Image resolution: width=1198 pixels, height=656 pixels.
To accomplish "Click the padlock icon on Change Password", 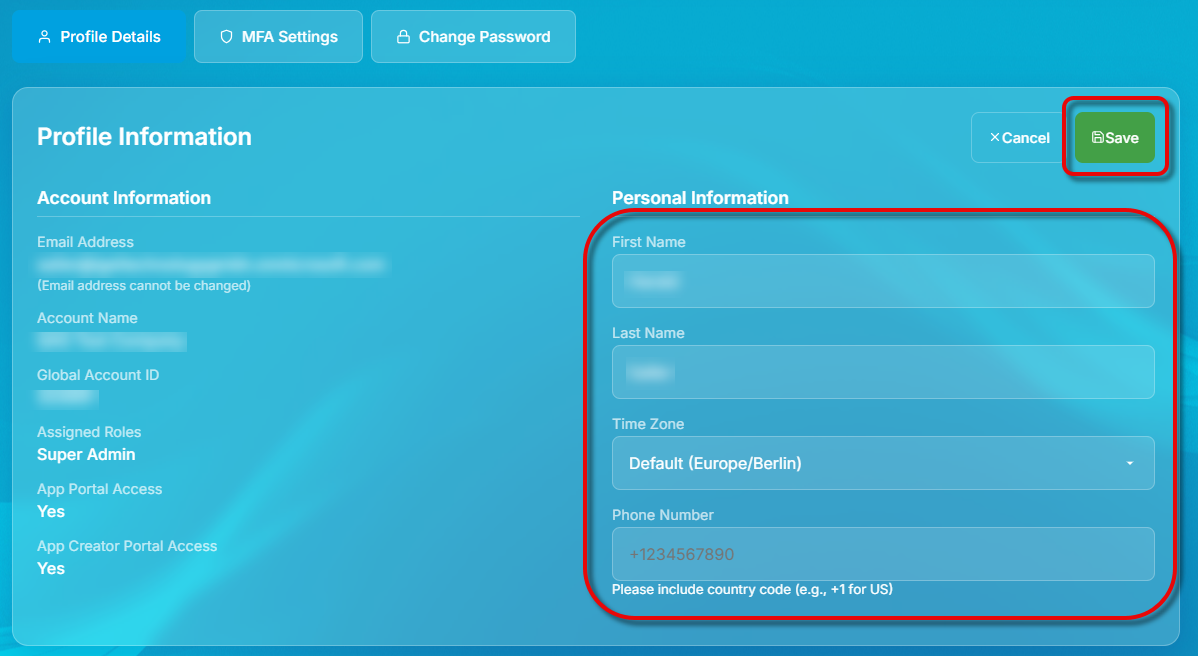I will coord(403,37).
